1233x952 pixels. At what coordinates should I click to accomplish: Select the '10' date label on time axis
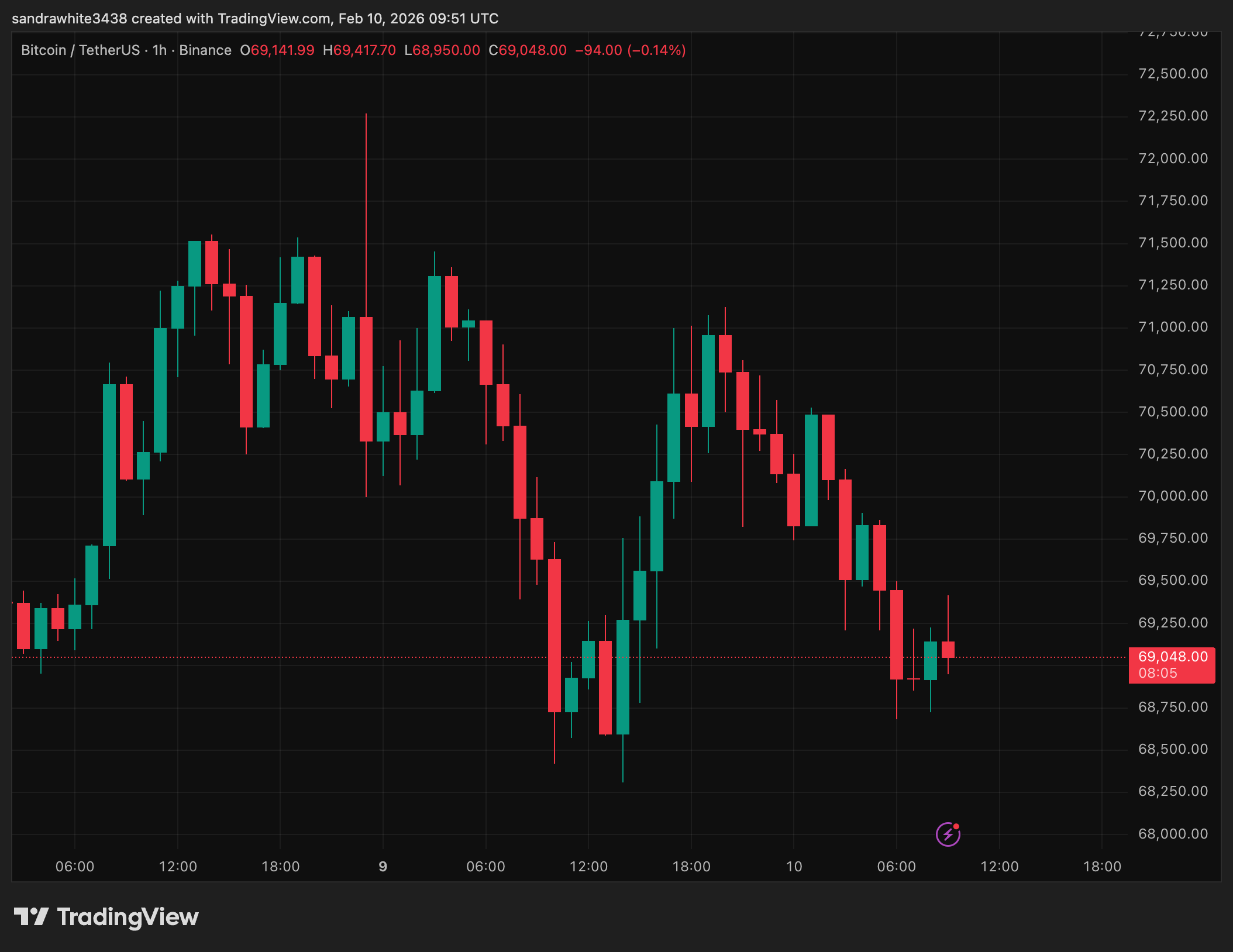tap(795, 867)
